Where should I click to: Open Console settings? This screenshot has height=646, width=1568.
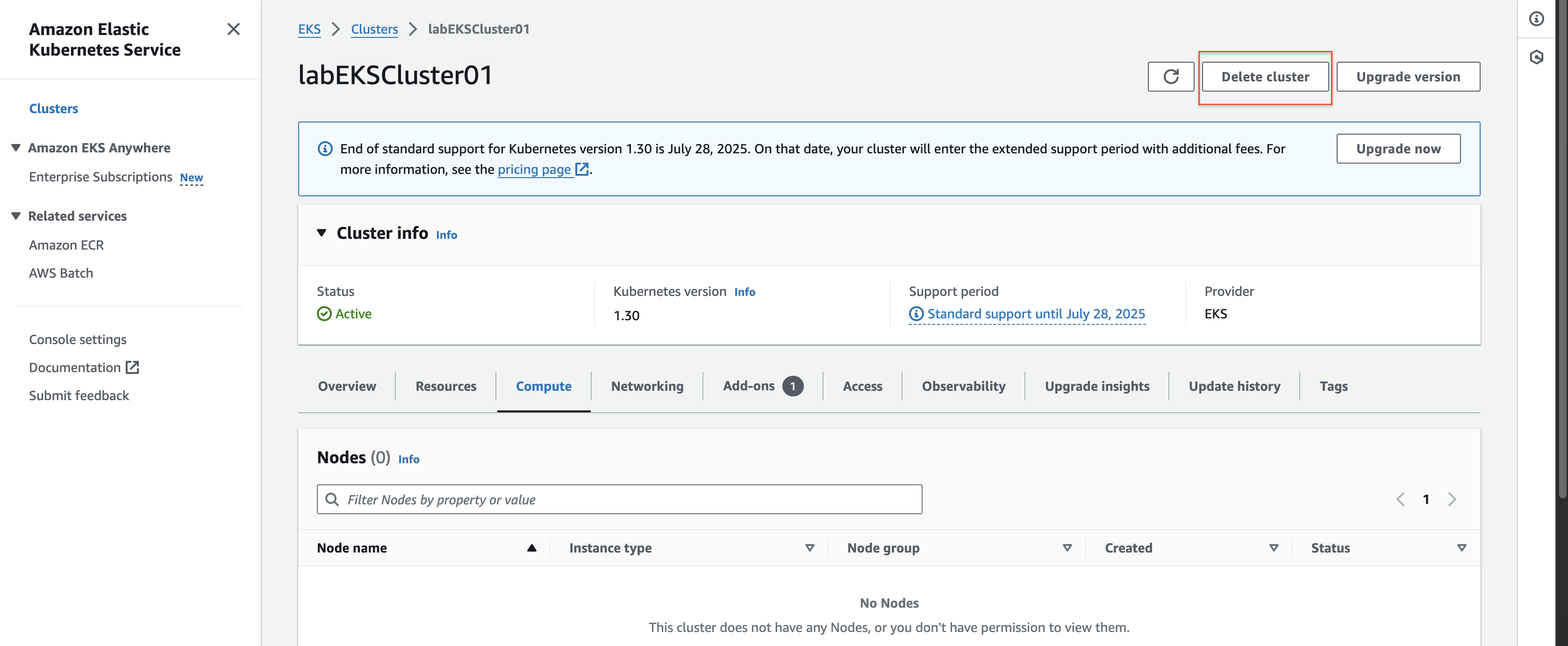[x=78, y=339]
